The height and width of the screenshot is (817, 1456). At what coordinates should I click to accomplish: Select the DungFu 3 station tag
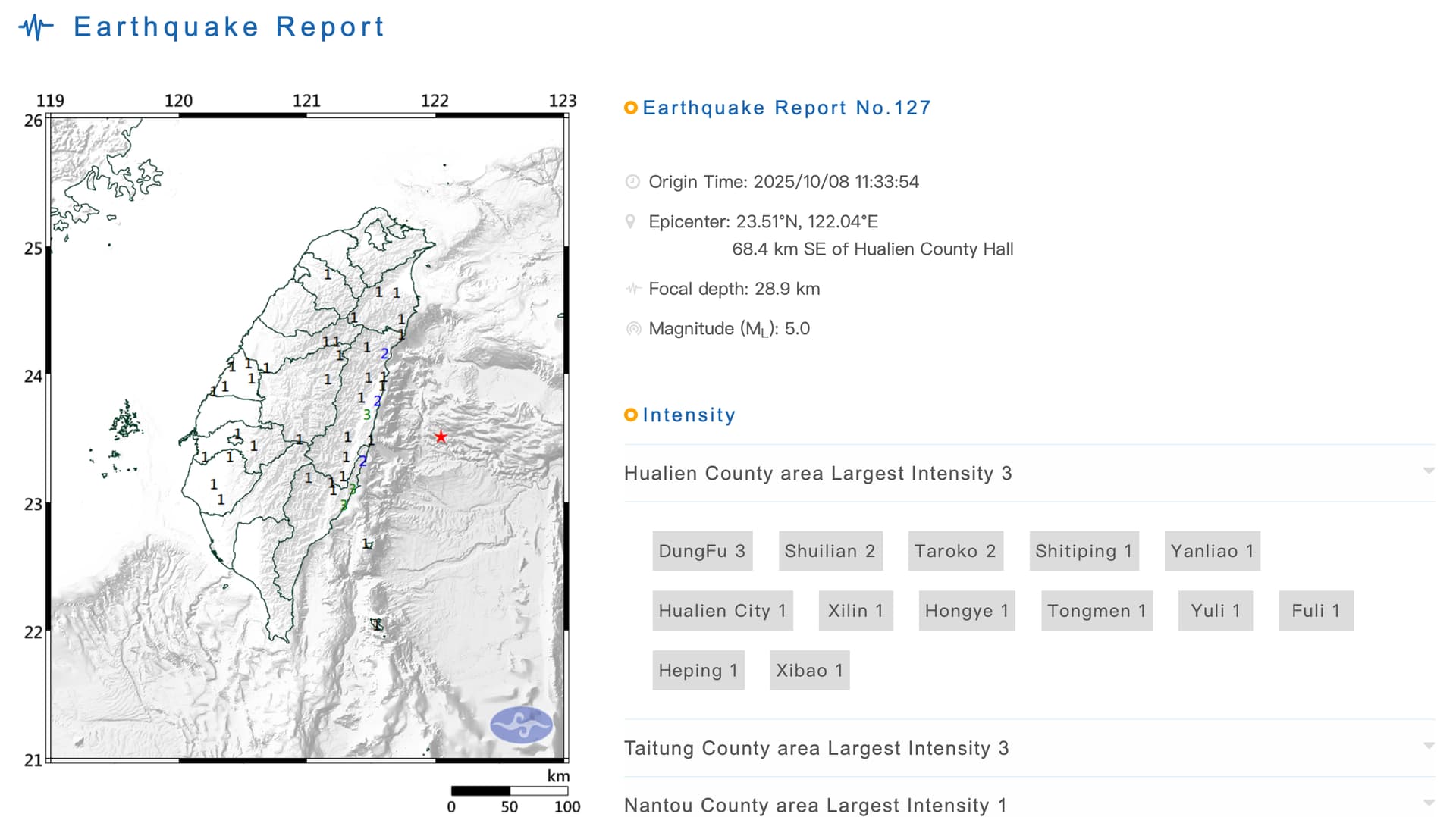(701, 551)
